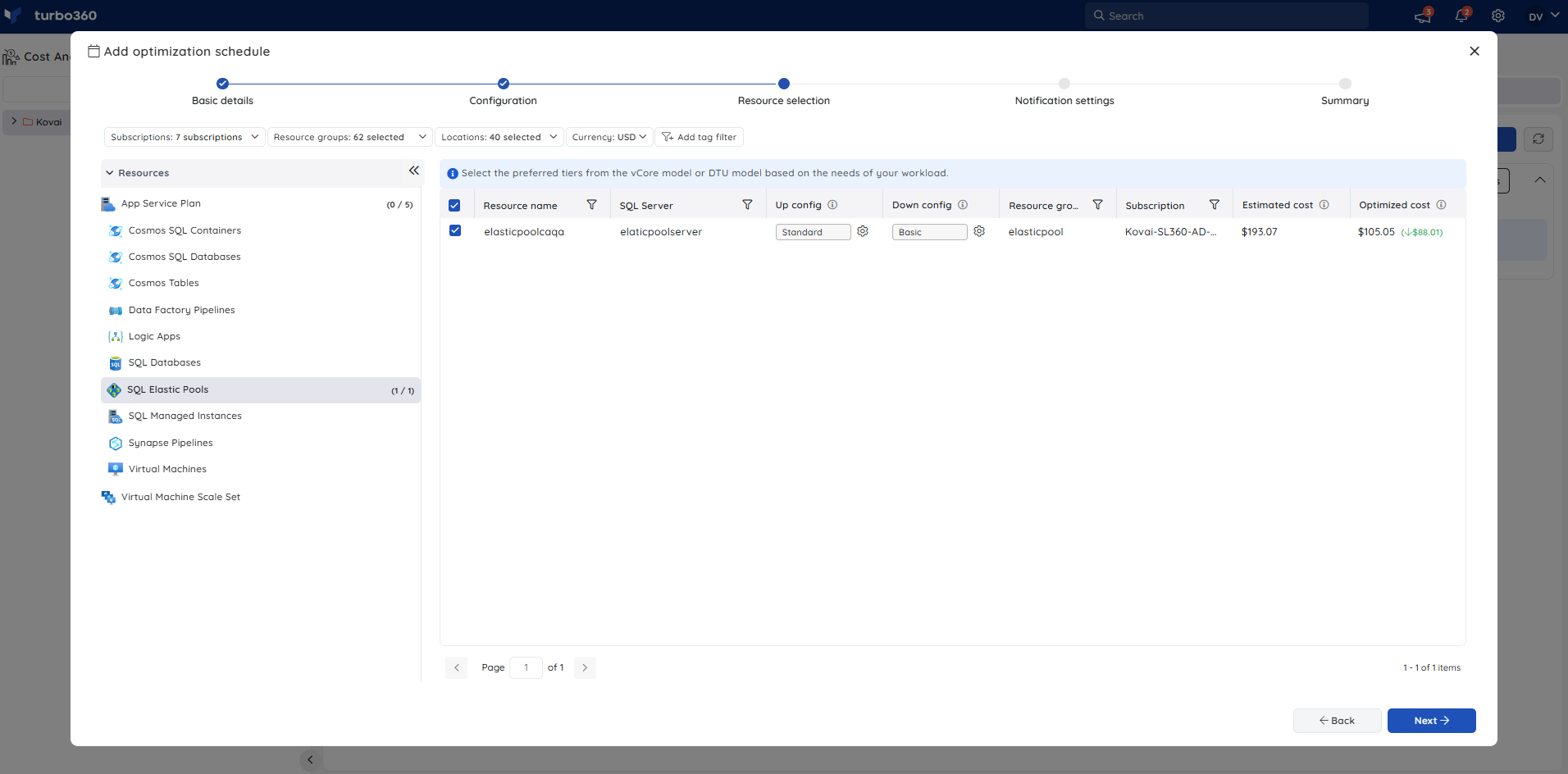The image size is (1568, 774).
Task: Collapse the sidebar with bottom chevron
Action: [310, 760]
